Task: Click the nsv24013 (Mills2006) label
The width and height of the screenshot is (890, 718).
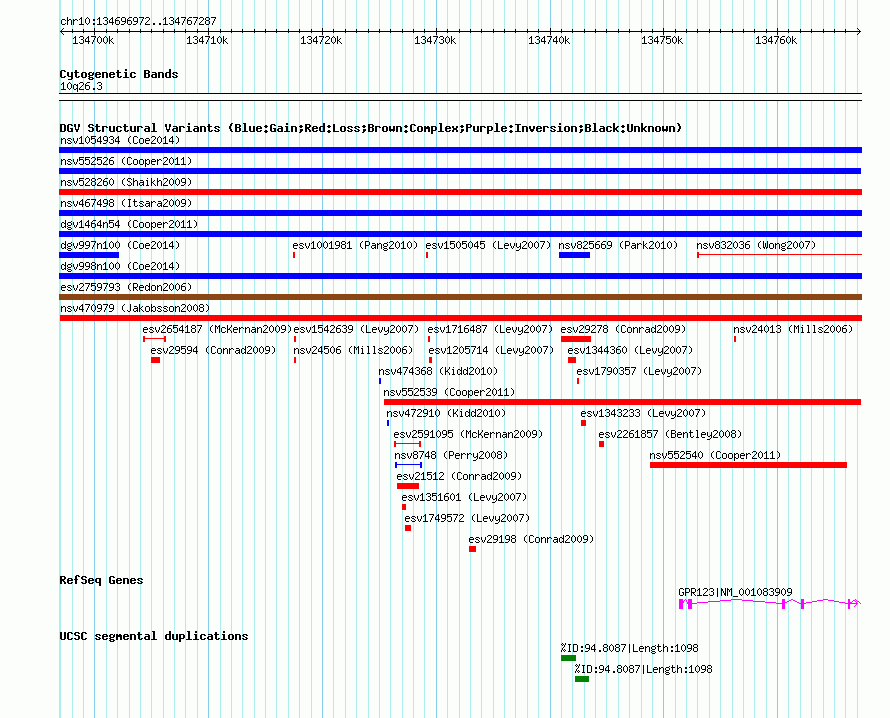Action: [793, 329]
